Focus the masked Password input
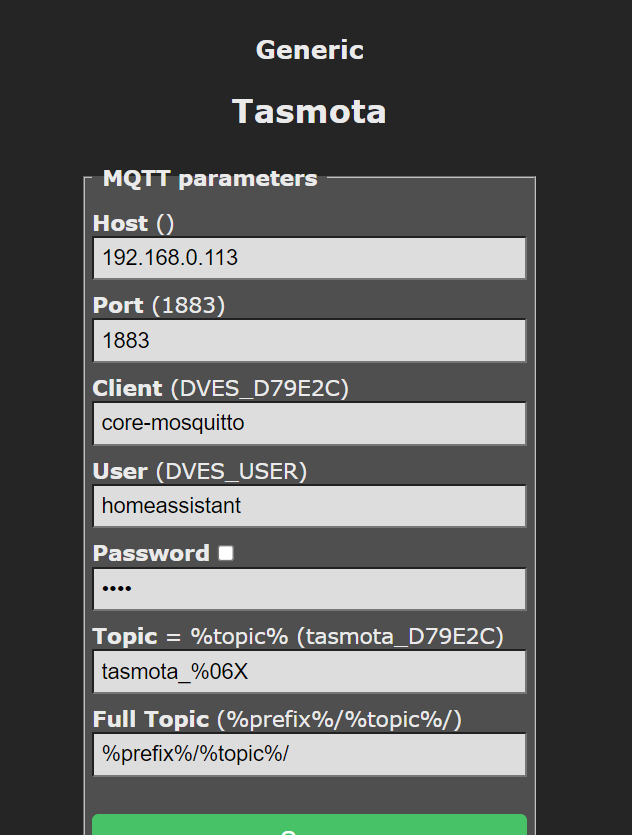The height and width of the screenshot is (835, 632). coord(309,589)
